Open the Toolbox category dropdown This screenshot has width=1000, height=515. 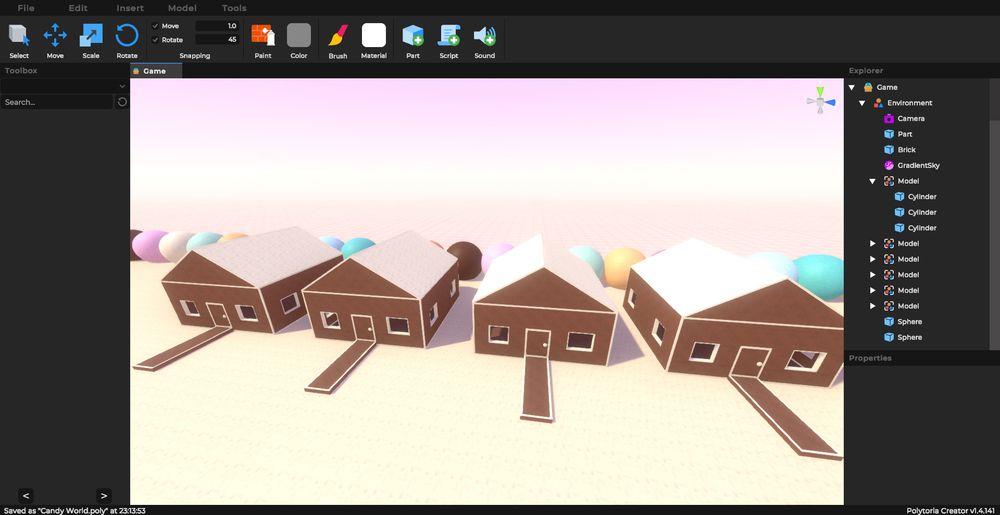pyautogui.click(x=64, y=86)
